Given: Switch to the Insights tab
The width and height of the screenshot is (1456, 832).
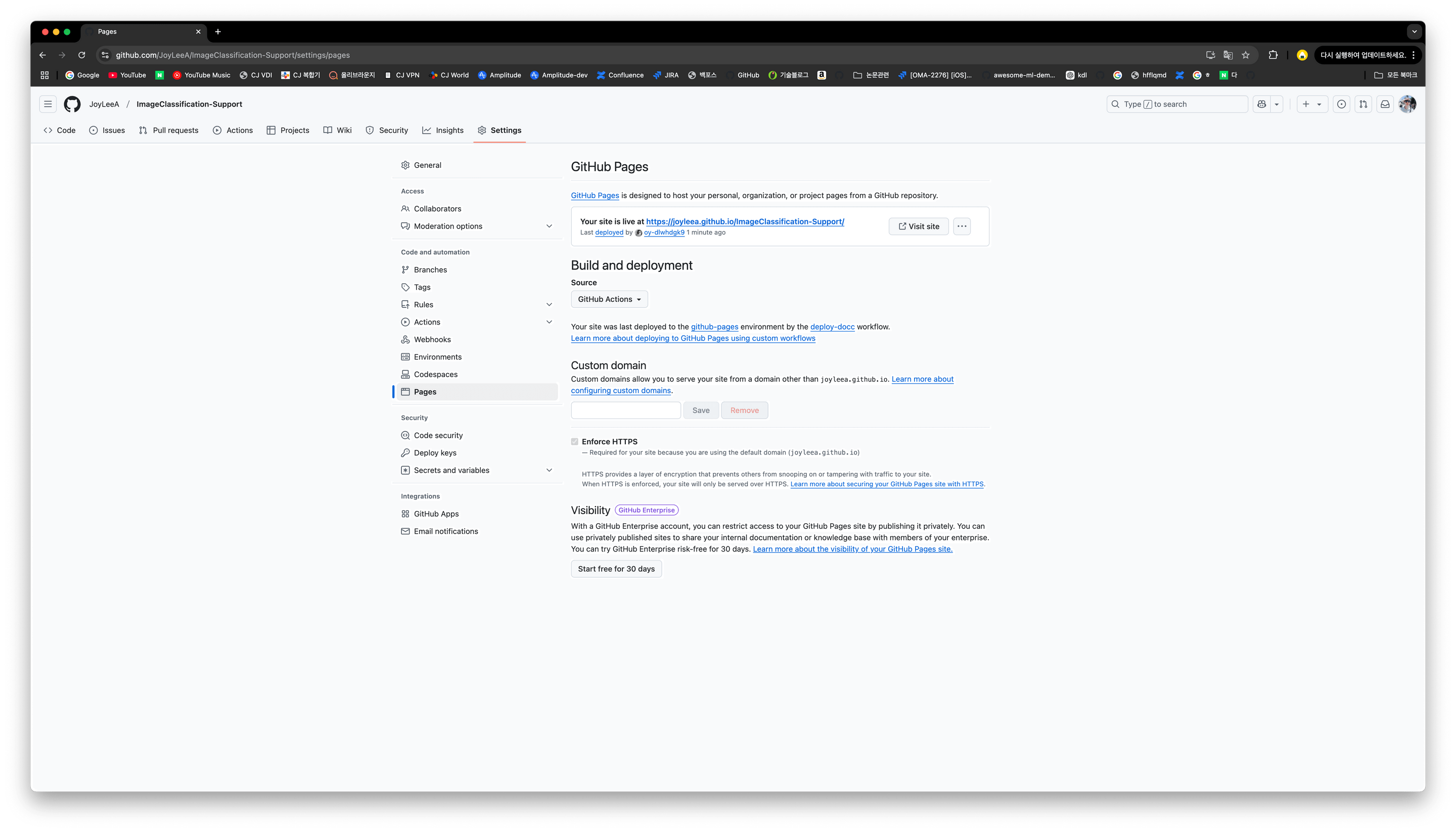Looking at the screenshot, I should point(443,130).
